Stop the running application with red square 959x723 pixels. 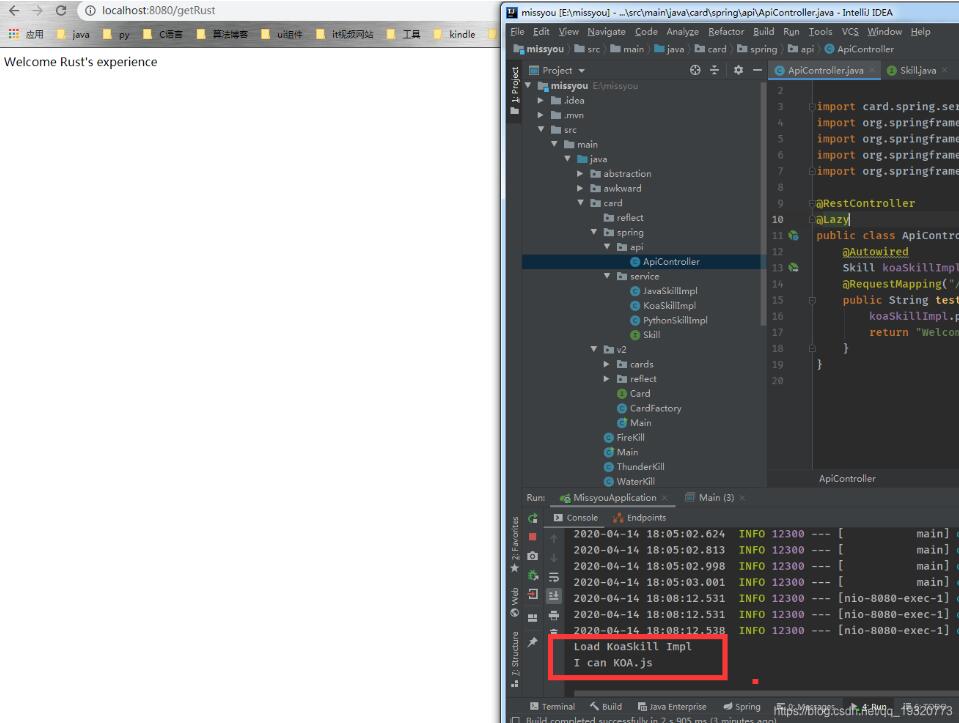coord(533,537)
